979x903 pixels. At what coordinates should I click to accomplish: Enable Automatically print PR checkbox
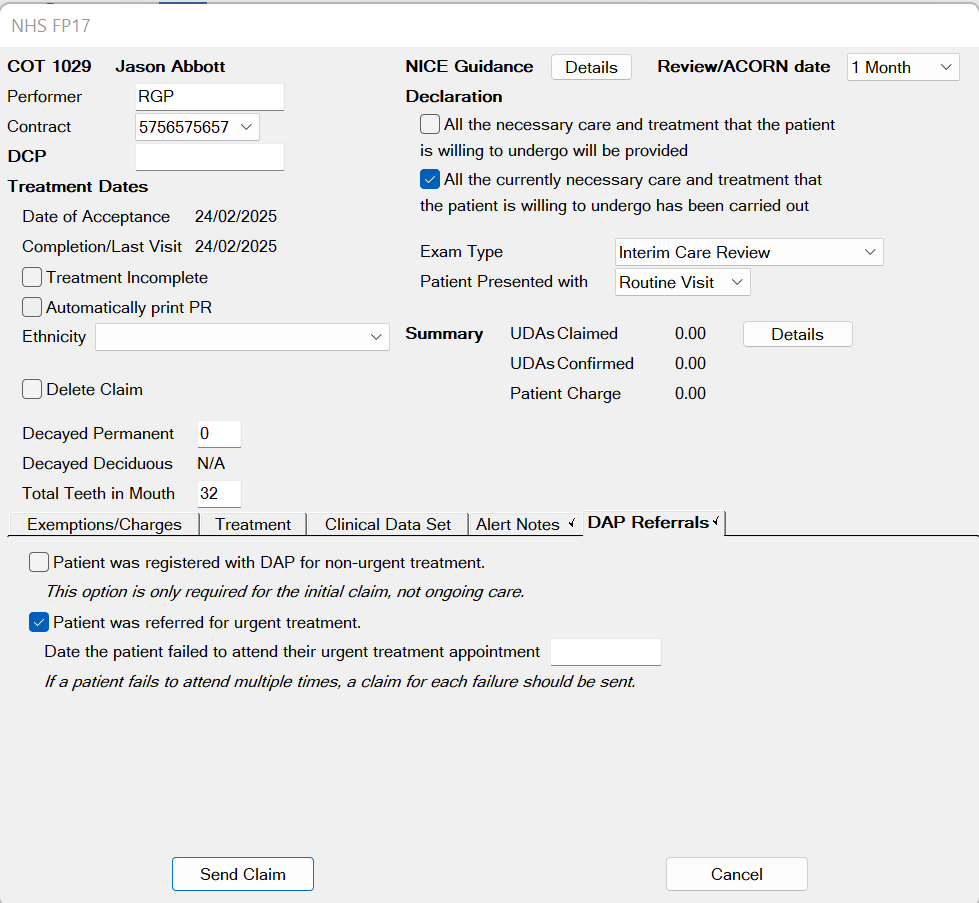tap(32, 307)
